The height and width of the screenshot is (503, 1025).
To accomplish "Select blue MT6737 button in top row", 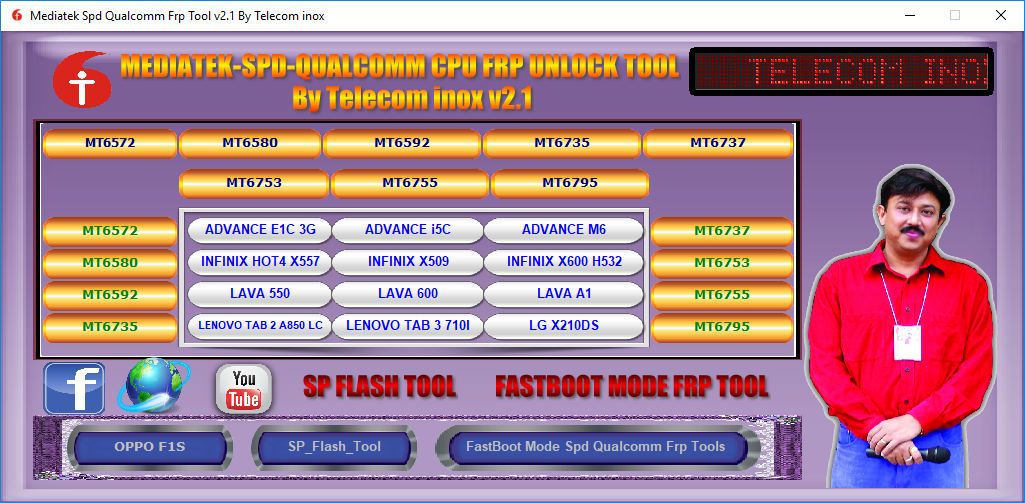I will point(718,143).
